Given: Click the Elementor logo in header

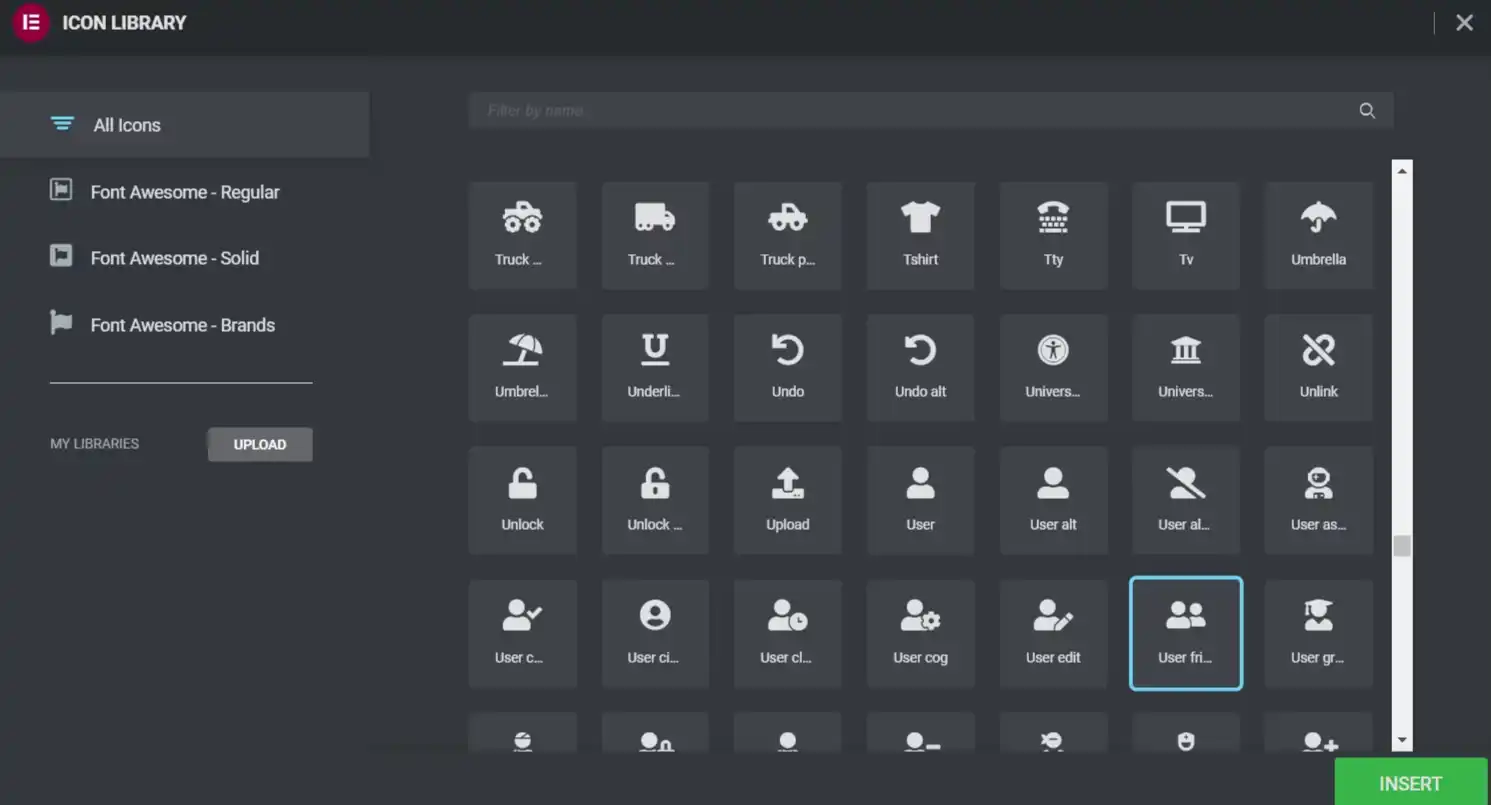Looking at the screenshot, I should [x=31, y=23].
